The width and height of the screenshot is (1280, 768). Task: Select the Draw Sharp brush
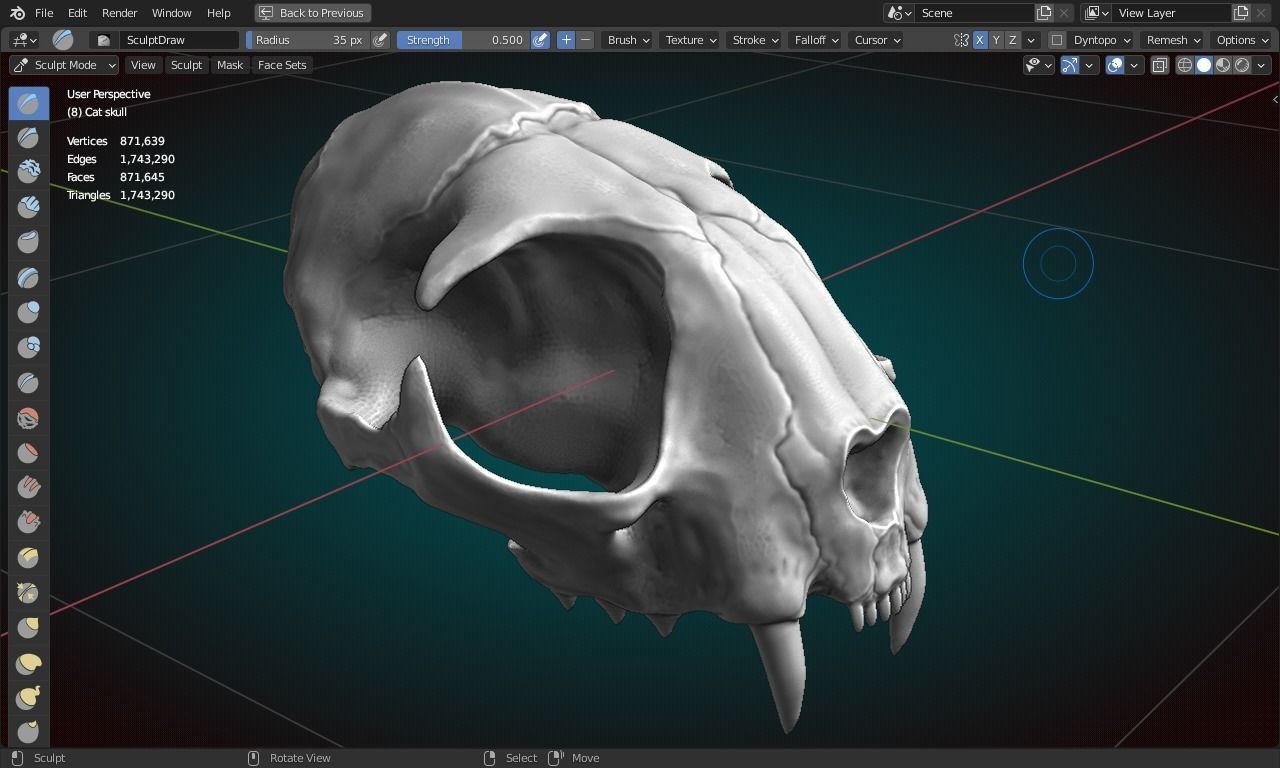tap(28, 137)
